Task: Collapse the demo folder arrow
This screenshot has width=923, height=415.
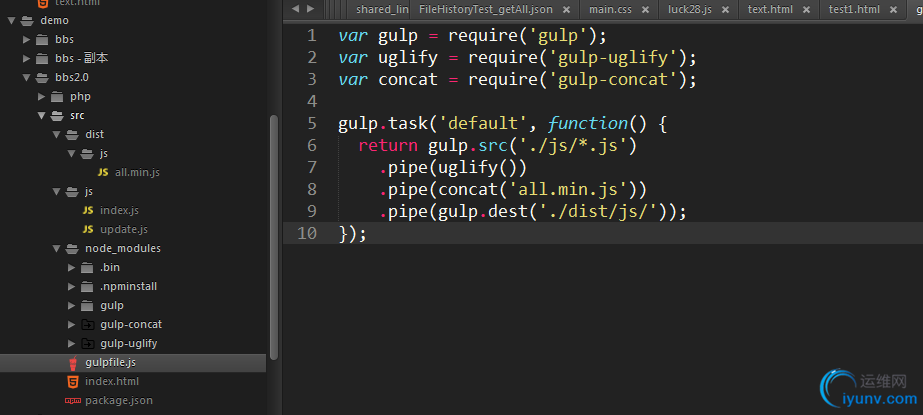Action: tap(12, 21)
